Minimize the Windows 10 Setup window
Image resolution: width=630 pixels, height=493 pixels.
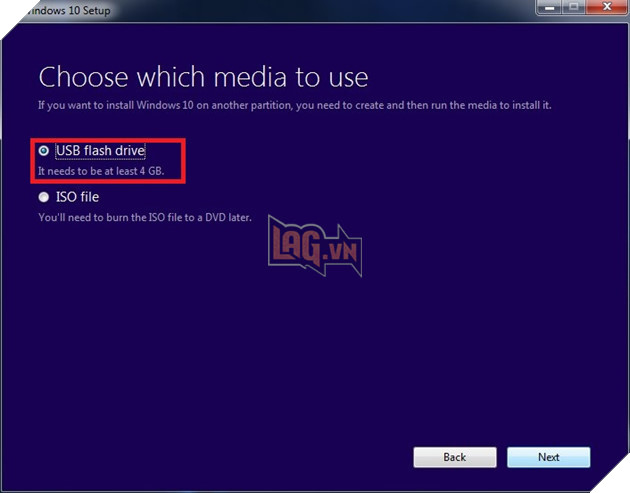tap(550, 7)
